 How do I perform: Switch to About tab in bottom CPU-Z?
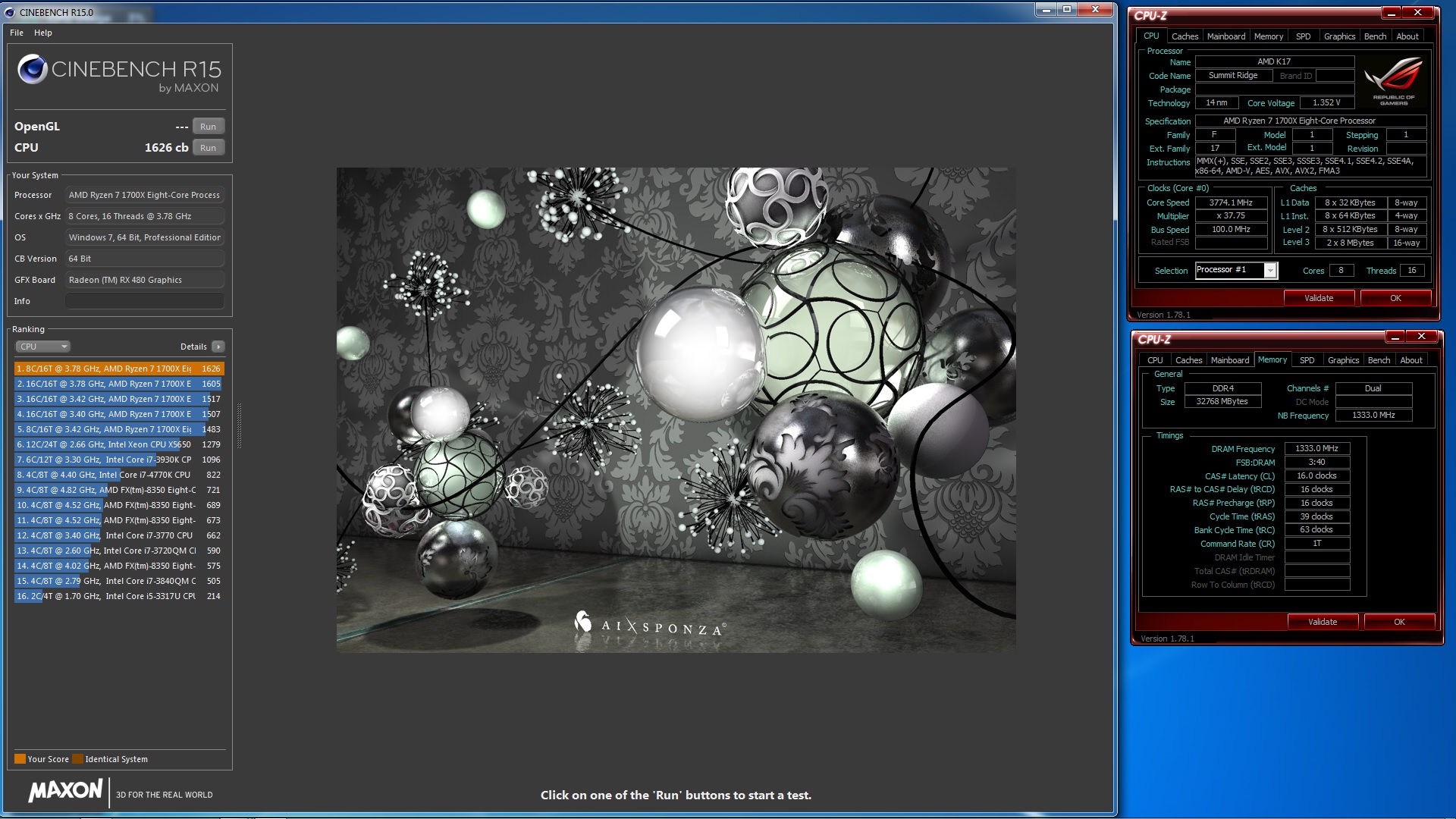1411,360
